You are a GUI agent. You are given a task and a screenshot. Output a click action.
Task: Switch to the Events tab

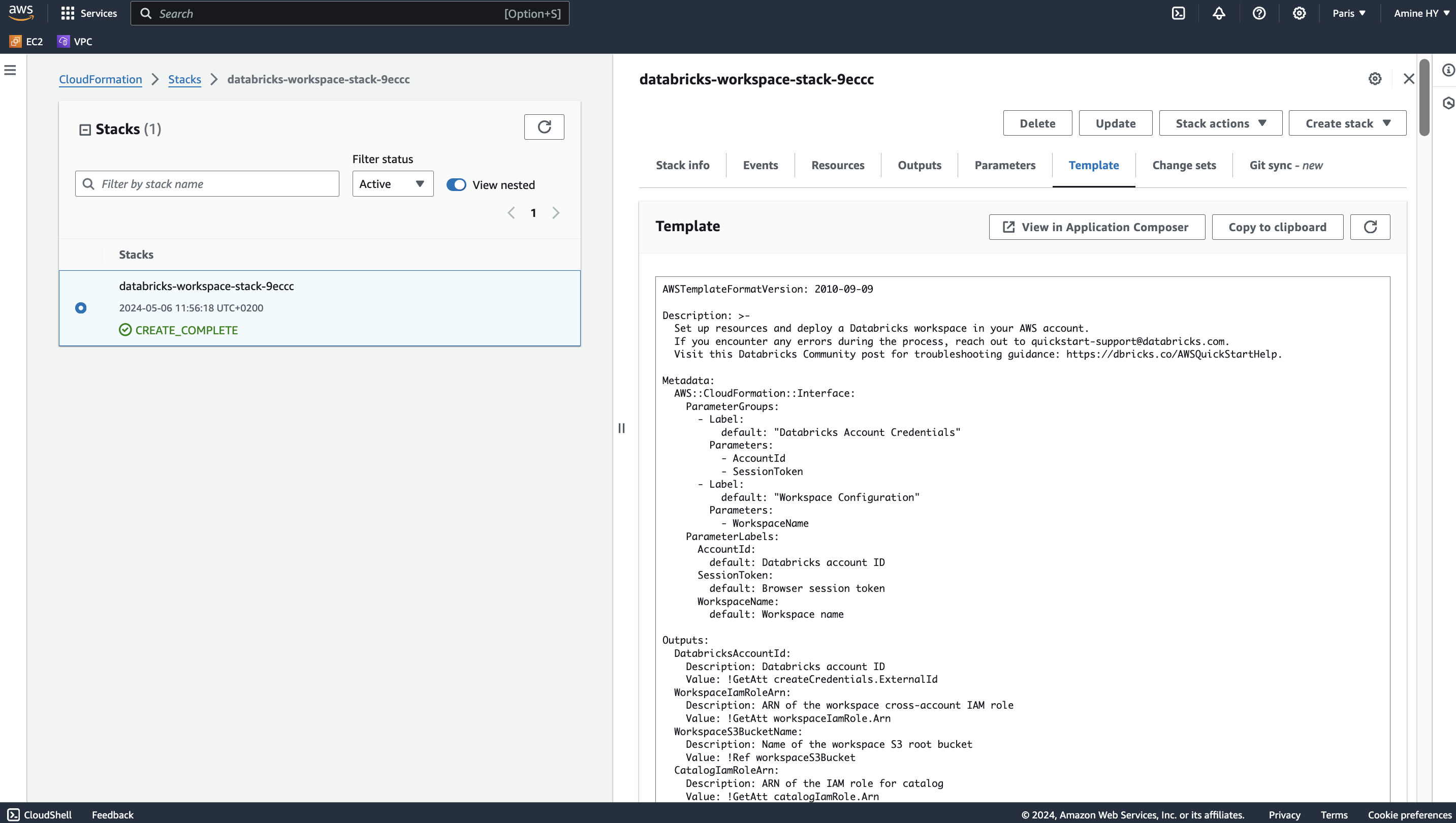pos(760,165)
